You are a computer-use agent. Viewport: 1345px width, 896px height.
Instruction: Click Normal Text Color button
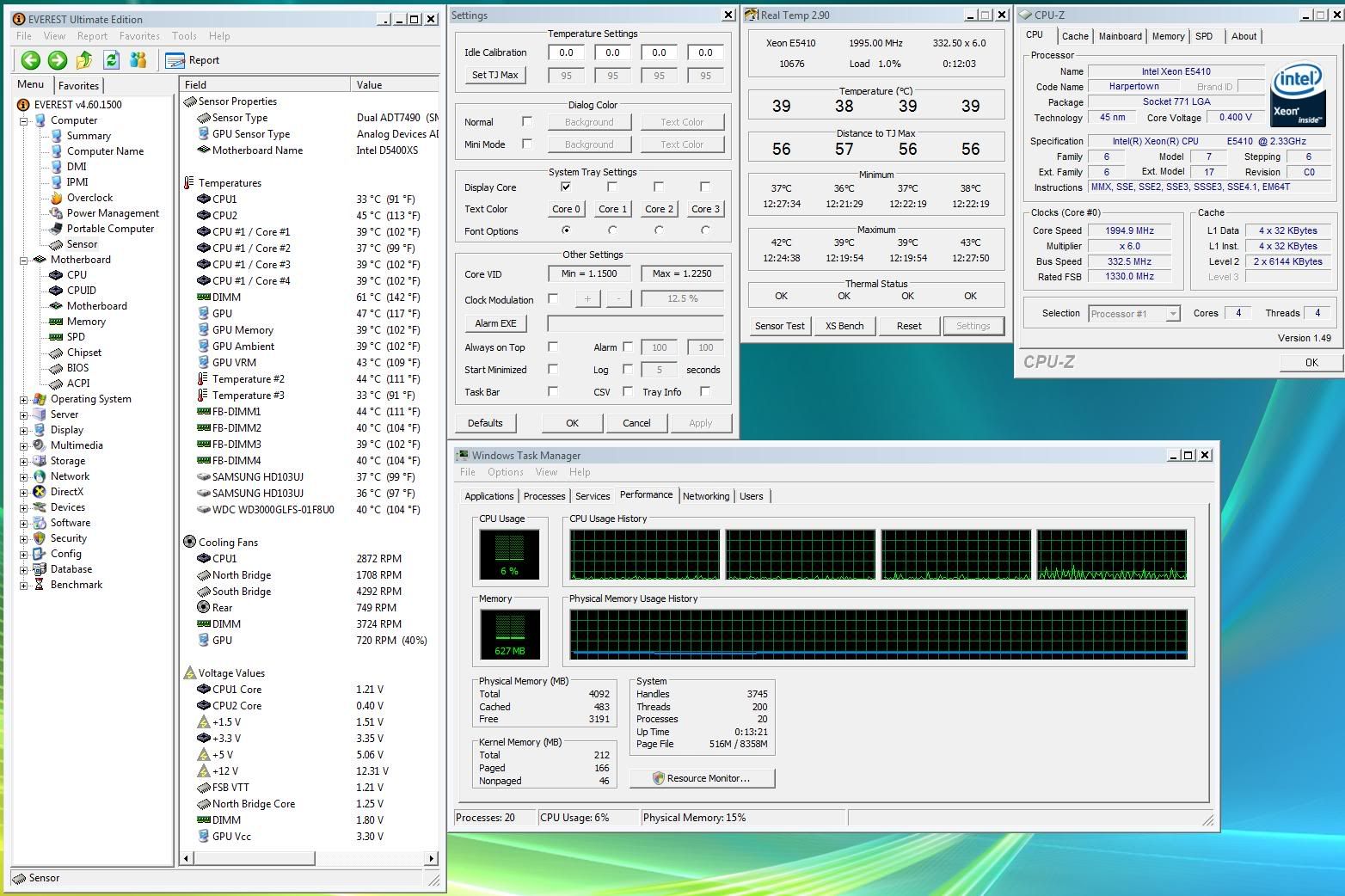(x=682, y=122)
